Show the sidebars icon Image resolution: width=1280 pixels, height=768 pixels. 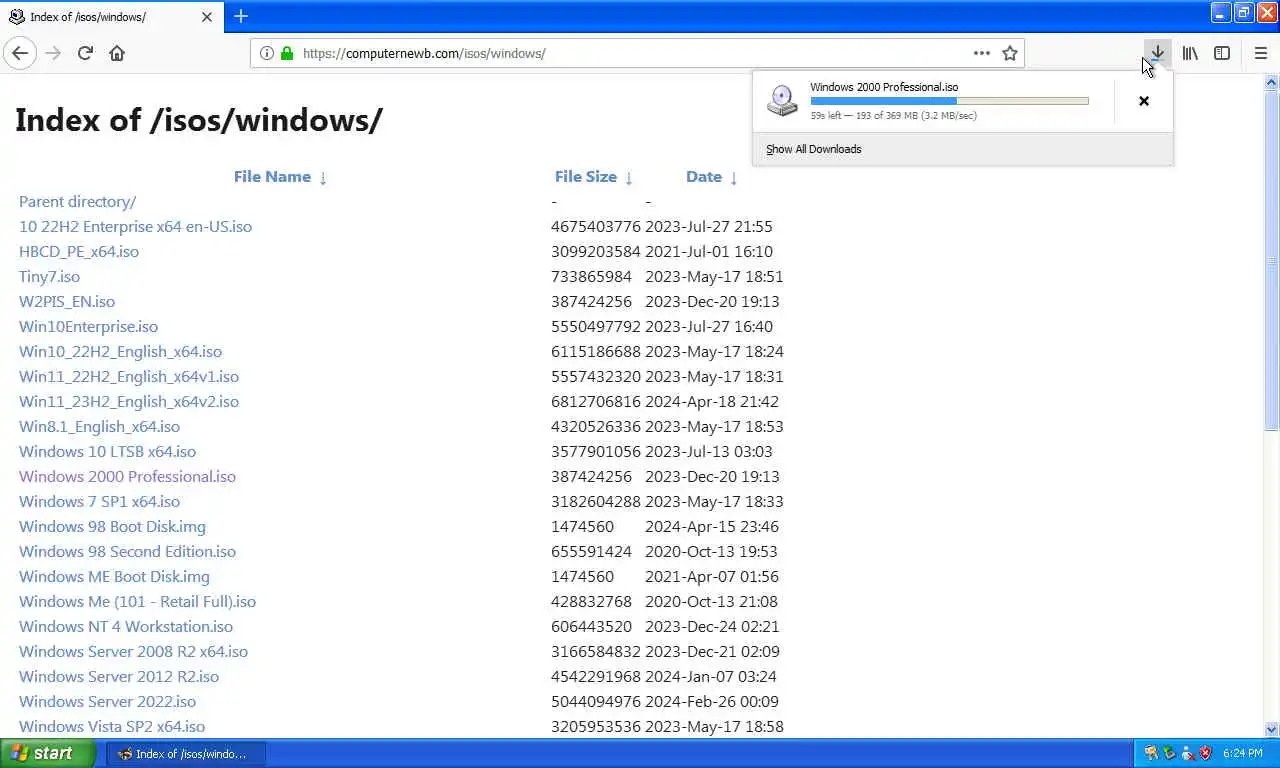point(1222,53)
